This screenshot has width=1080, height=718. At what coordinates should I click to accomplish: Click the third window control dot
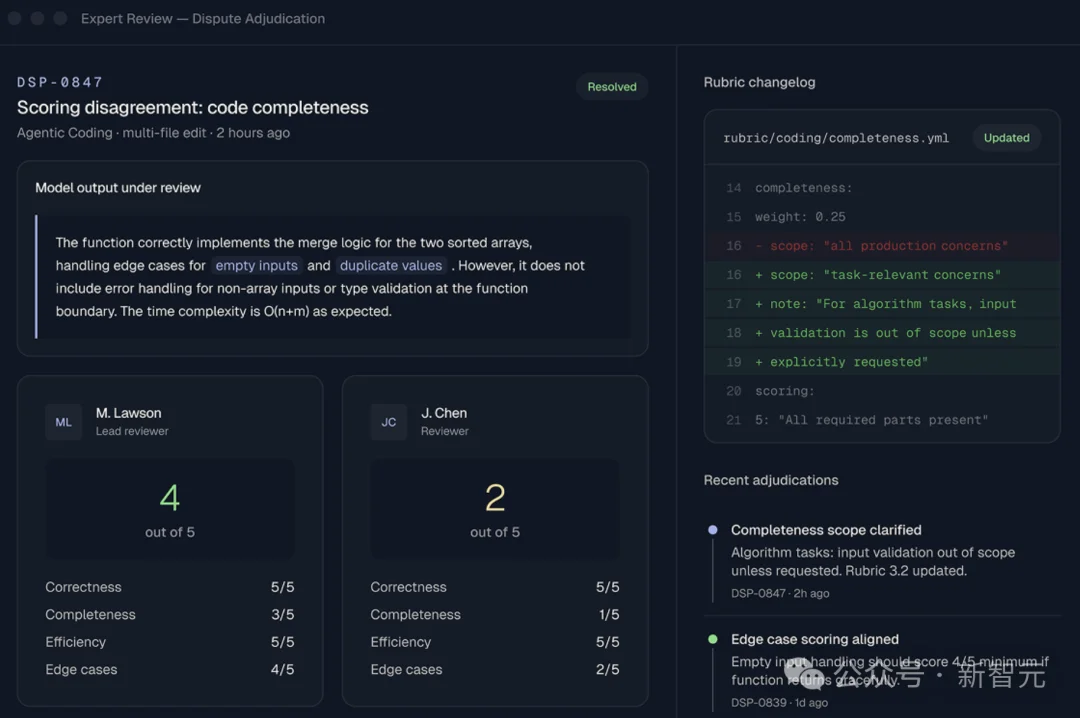(60, 19)
